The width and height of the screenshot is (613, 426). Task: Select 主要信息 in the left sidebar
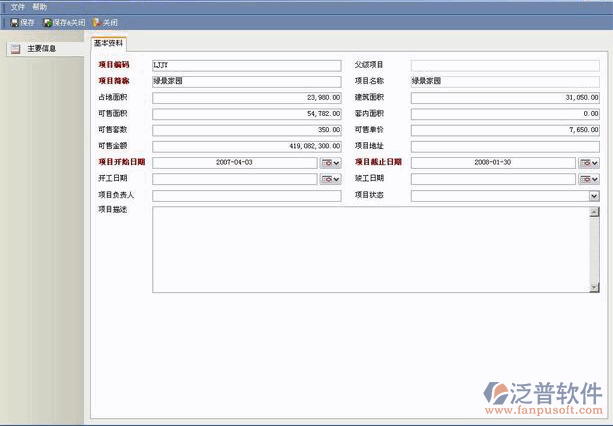pyautogui.click(x=40, y=48)
